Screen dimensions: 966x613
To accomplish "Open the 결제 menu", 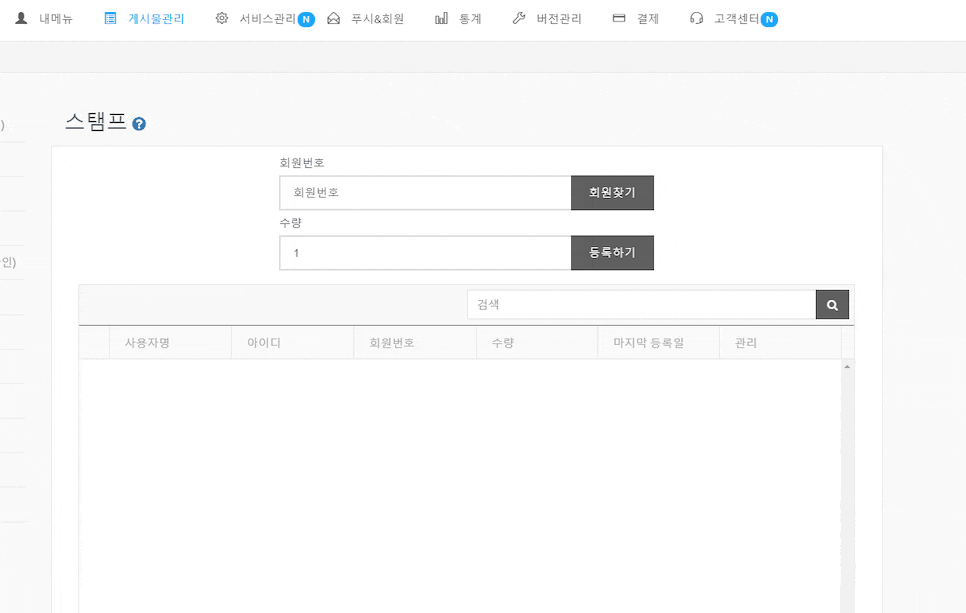I will pyautogui.click(x=647, y=18).
